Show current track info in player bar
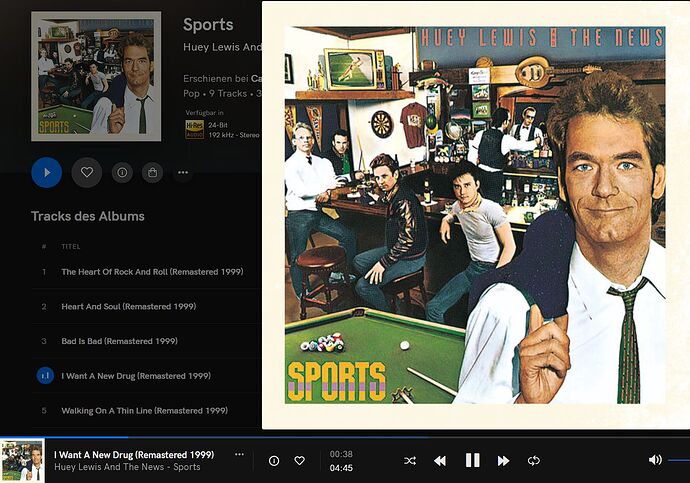This screenshot has height=483, width=690. point(274,461)
